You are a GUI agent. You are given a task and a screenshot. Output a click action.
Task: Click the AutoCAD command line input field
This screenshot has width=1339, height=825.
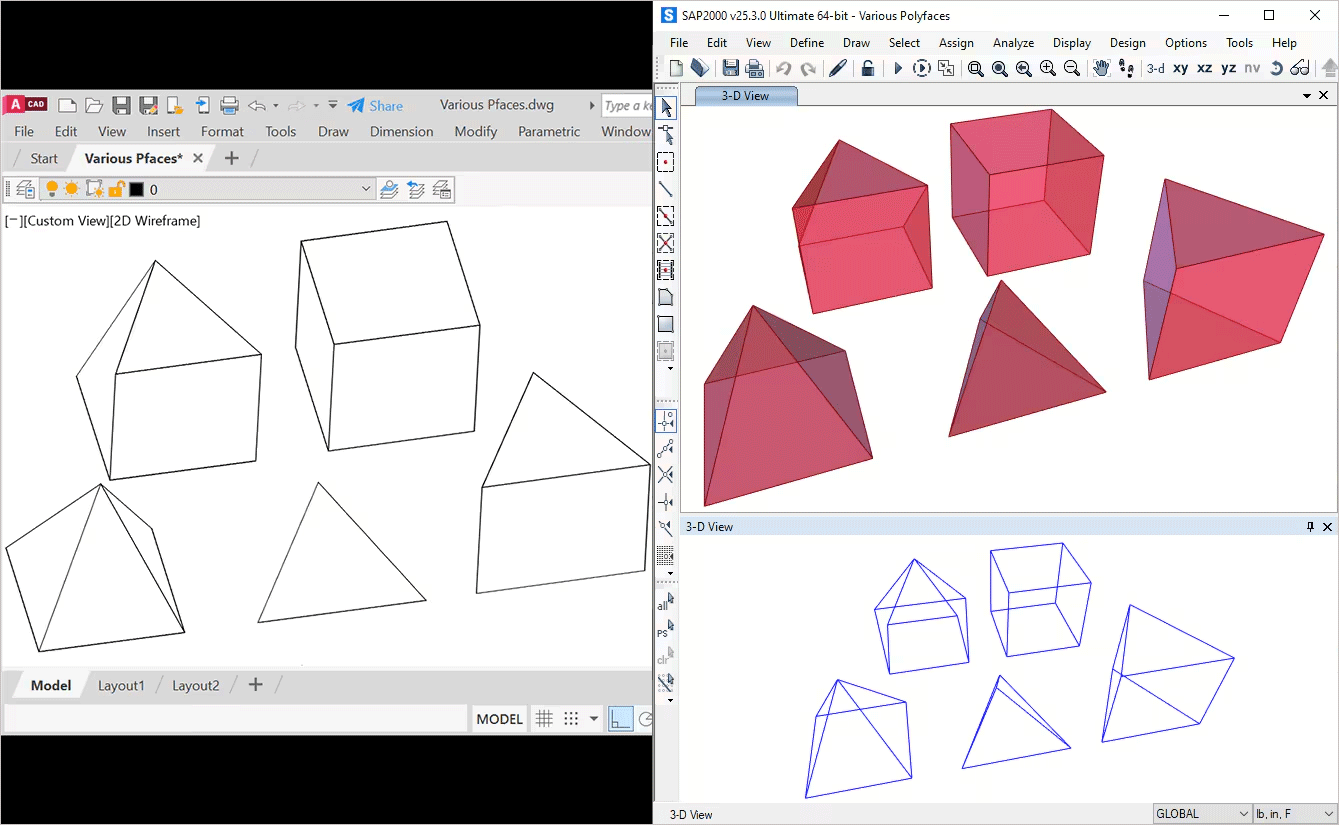[x=236, y=719]
